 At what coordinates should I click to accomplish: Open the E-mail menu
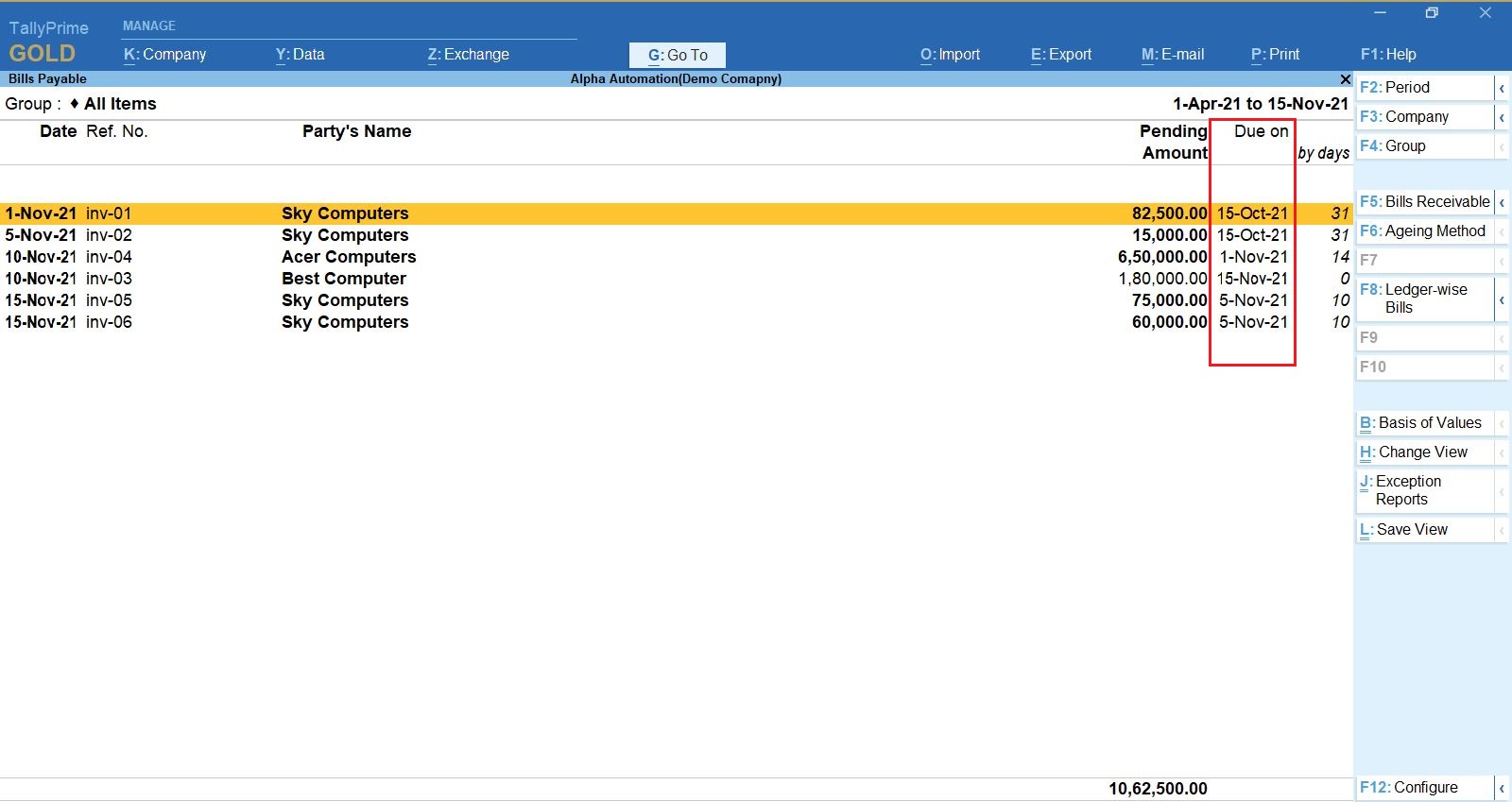pyautogui.click(x=1172, y=55)
